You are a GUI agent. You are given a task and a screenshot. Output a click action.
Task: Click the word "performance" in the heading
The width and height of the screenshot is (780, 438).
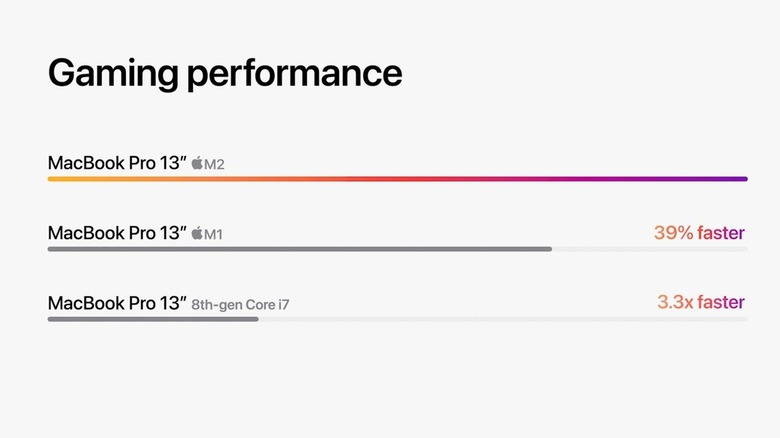click(302, 75)
